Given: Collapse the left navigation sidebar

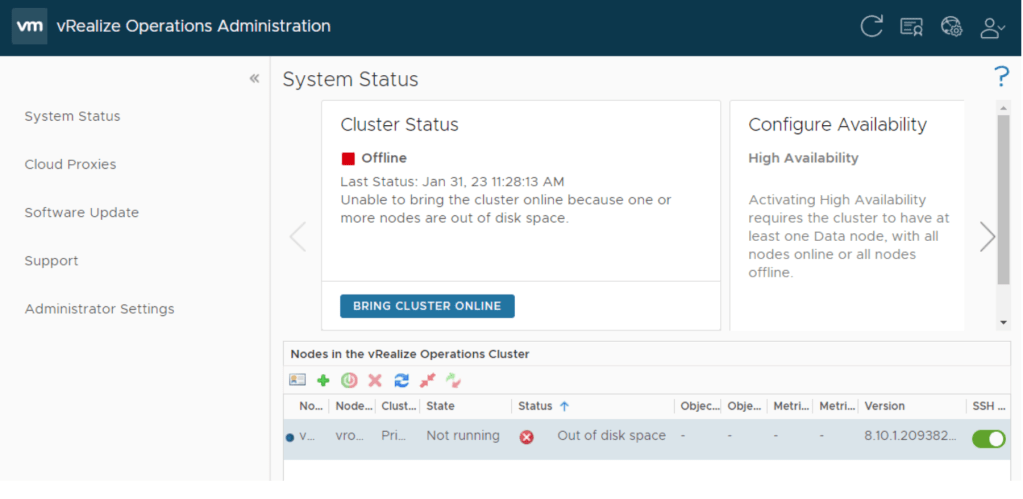Looking at the screenshot, I should [254, 79].
